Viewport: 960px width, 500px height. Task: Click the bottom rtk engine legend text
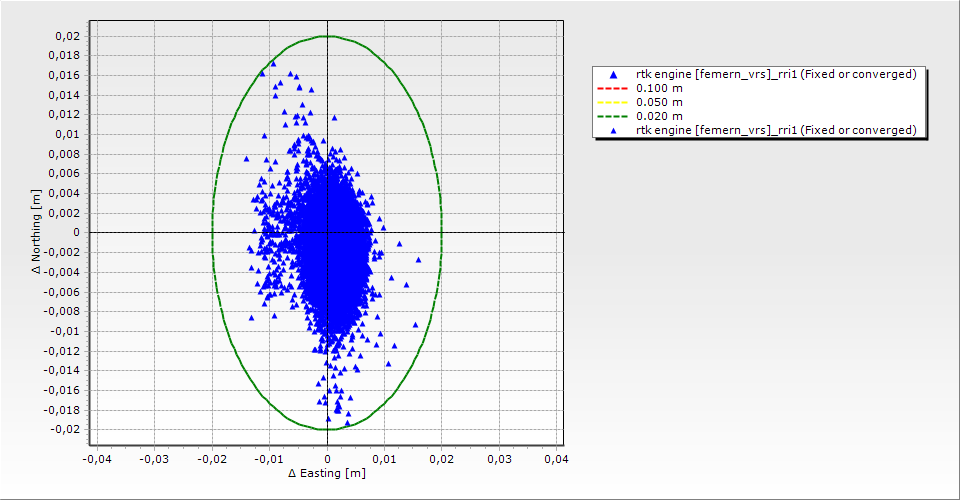[x=776, y=130]
